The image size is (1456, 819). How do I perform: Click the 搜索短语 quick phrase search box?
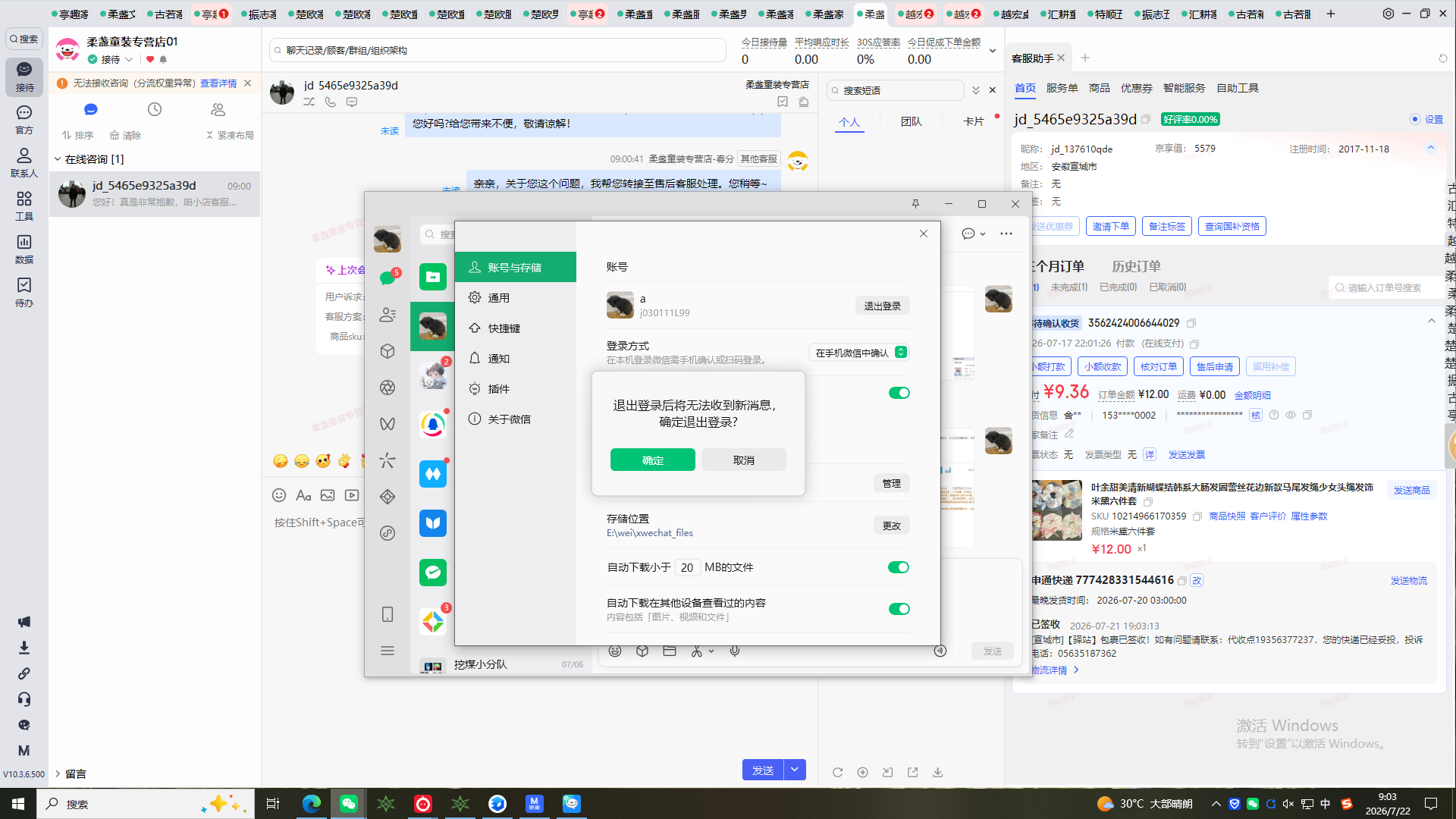896,90
